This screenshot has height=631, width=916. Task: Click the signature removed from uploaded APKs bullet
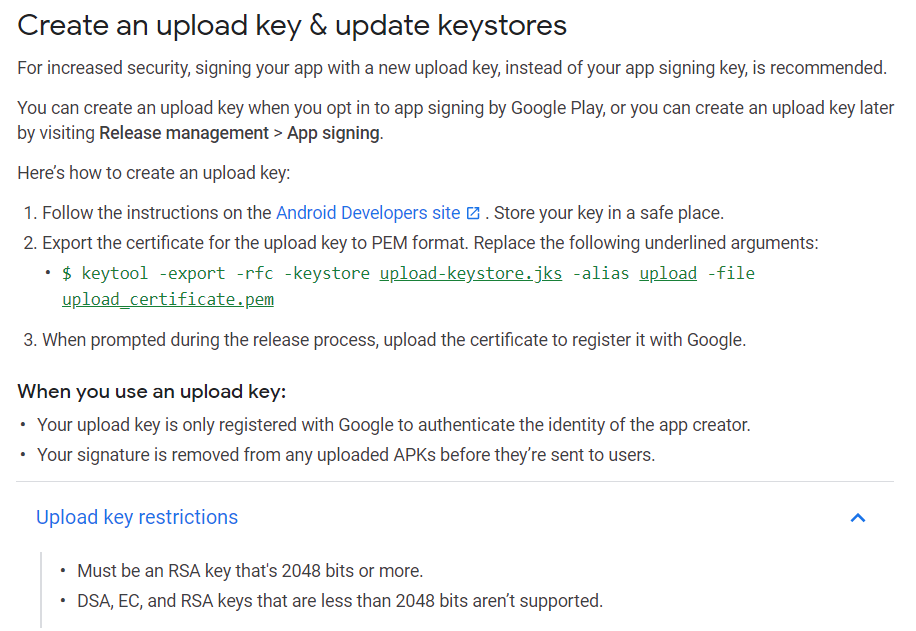click(346, 455)
